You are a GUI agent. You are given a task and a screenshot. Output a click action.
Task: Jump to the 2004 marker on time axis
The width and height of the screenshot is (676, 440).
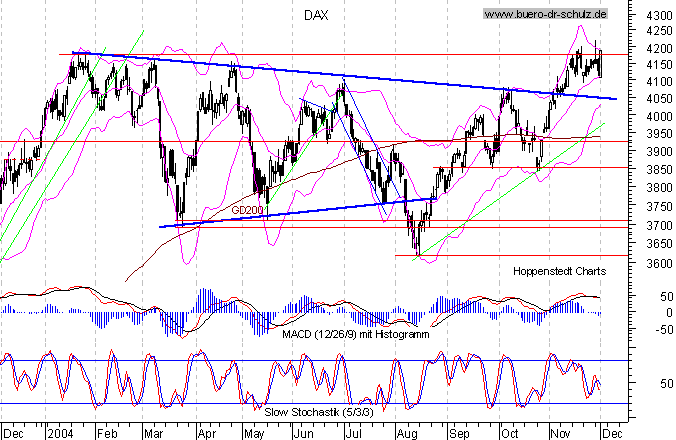59,433
